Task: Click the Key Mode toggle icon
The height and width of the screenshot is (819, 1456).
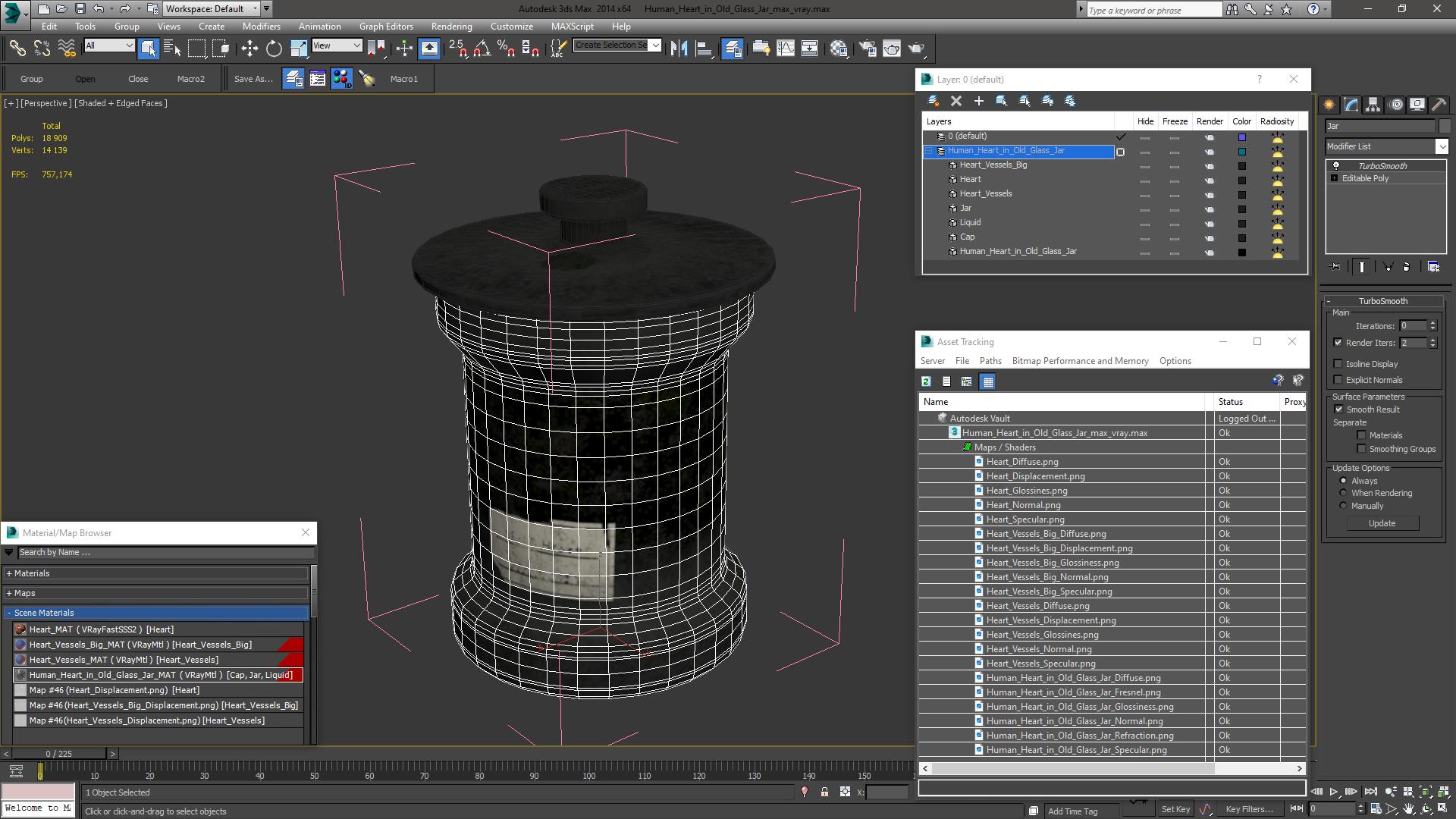Action: 1297,809
